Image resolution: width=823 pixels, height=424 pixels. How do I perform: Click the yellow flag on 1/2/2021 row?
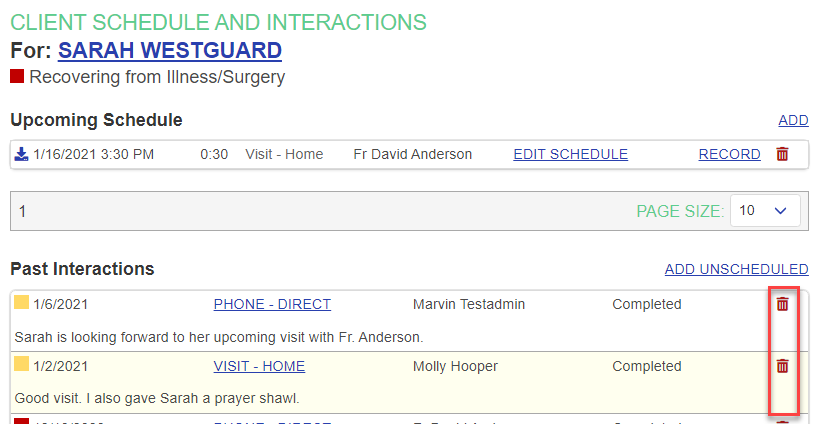point(21,365)
